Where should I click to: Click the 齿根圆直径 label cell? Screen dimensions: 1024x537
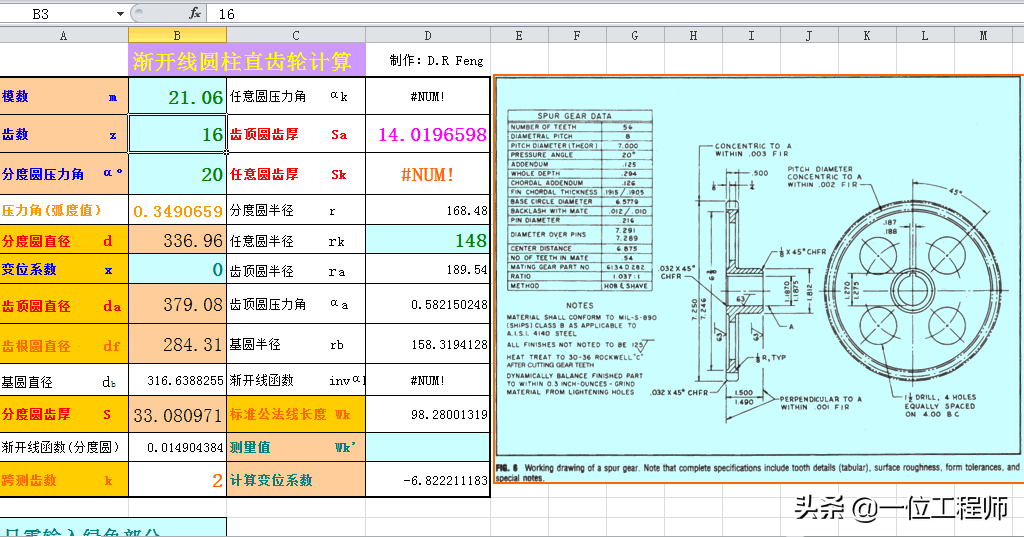click(x=64, y=344)
